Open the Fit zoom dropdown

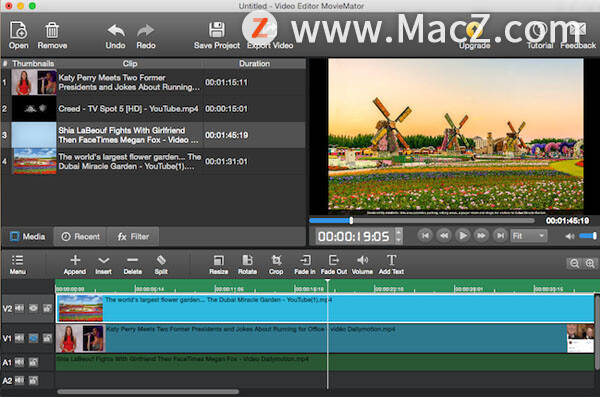point(528,236)
